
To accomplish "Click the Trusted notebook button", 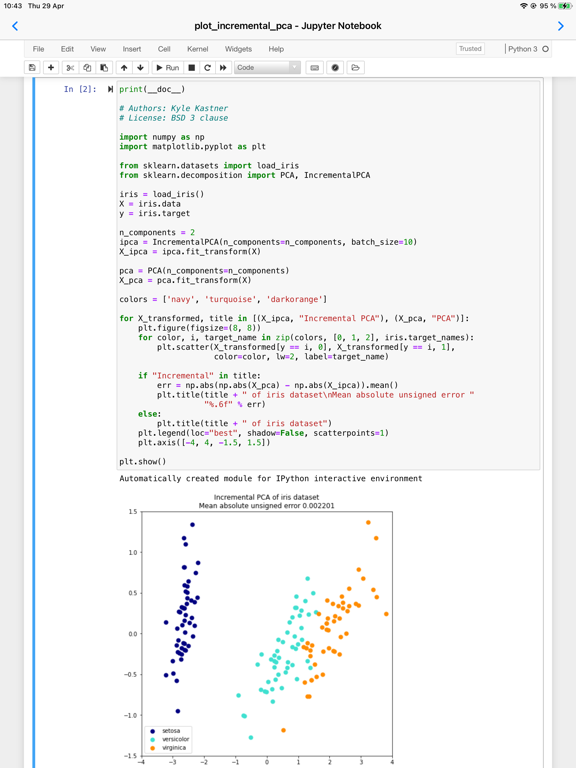I will coord(470,49).
